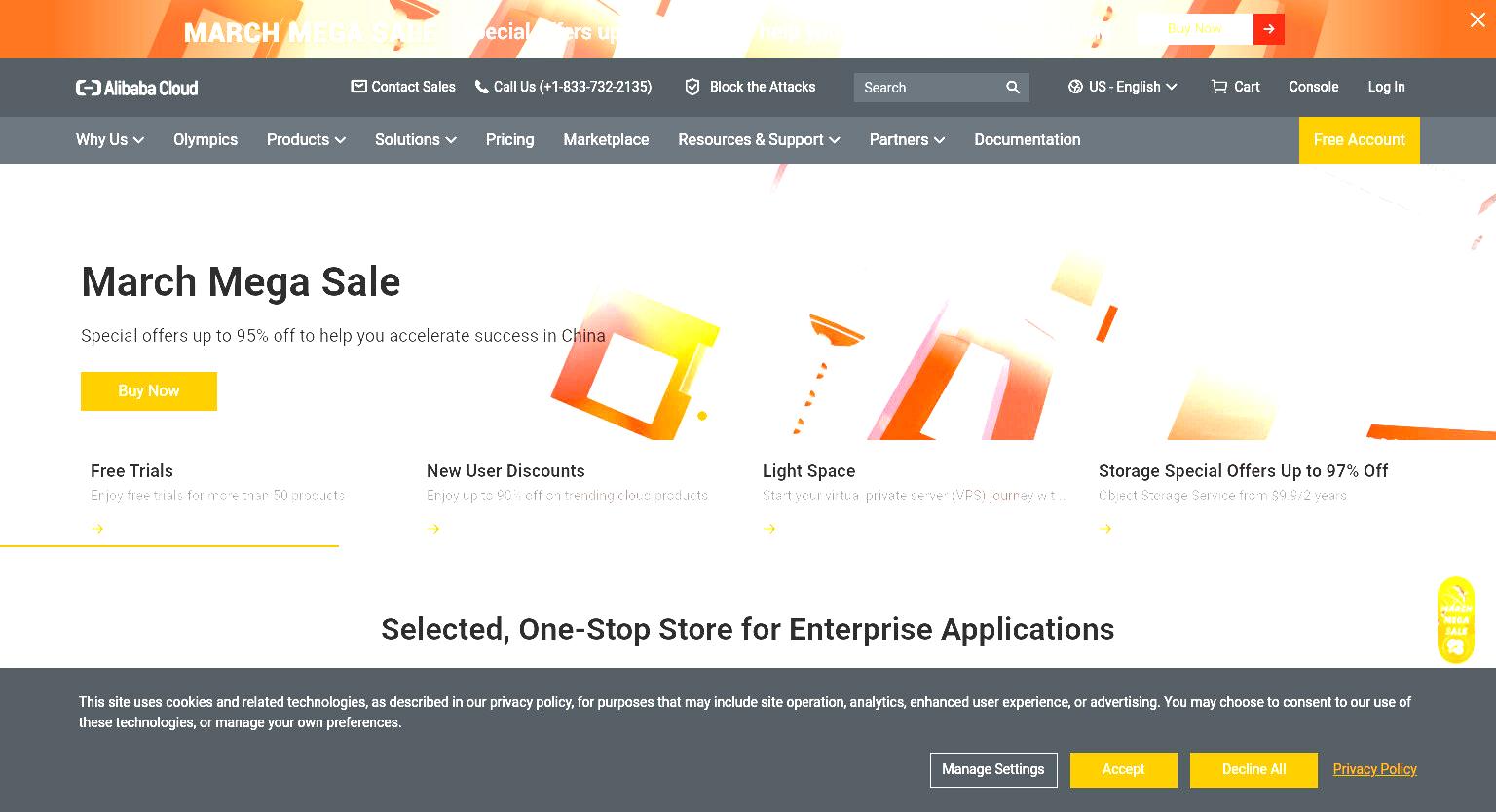Open the Documentation menu item
1496x812 pixels.
[x=1028, y=140]
